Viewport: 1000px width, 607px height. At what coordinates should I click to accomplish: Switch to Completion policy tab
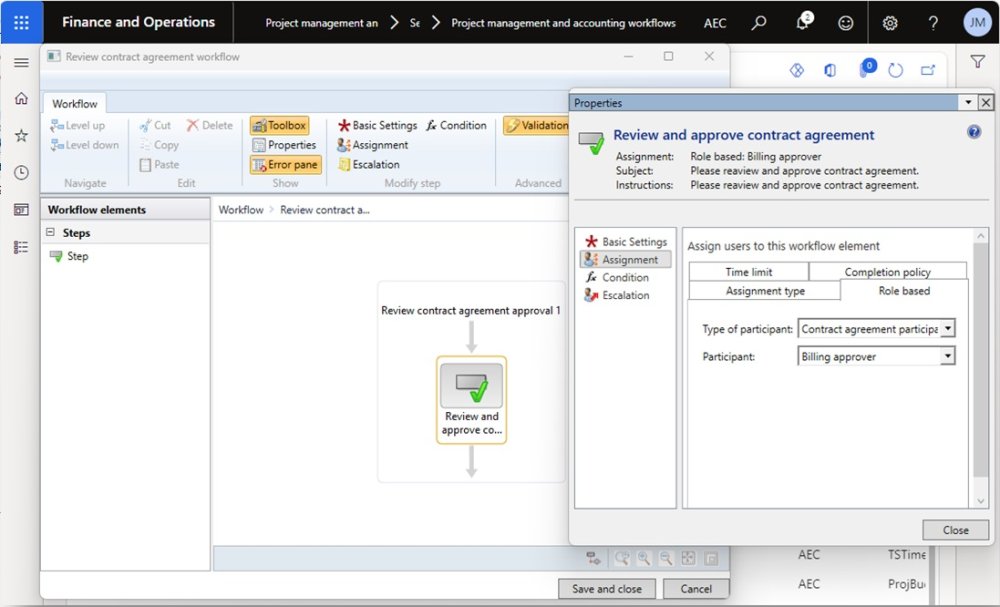888,272
